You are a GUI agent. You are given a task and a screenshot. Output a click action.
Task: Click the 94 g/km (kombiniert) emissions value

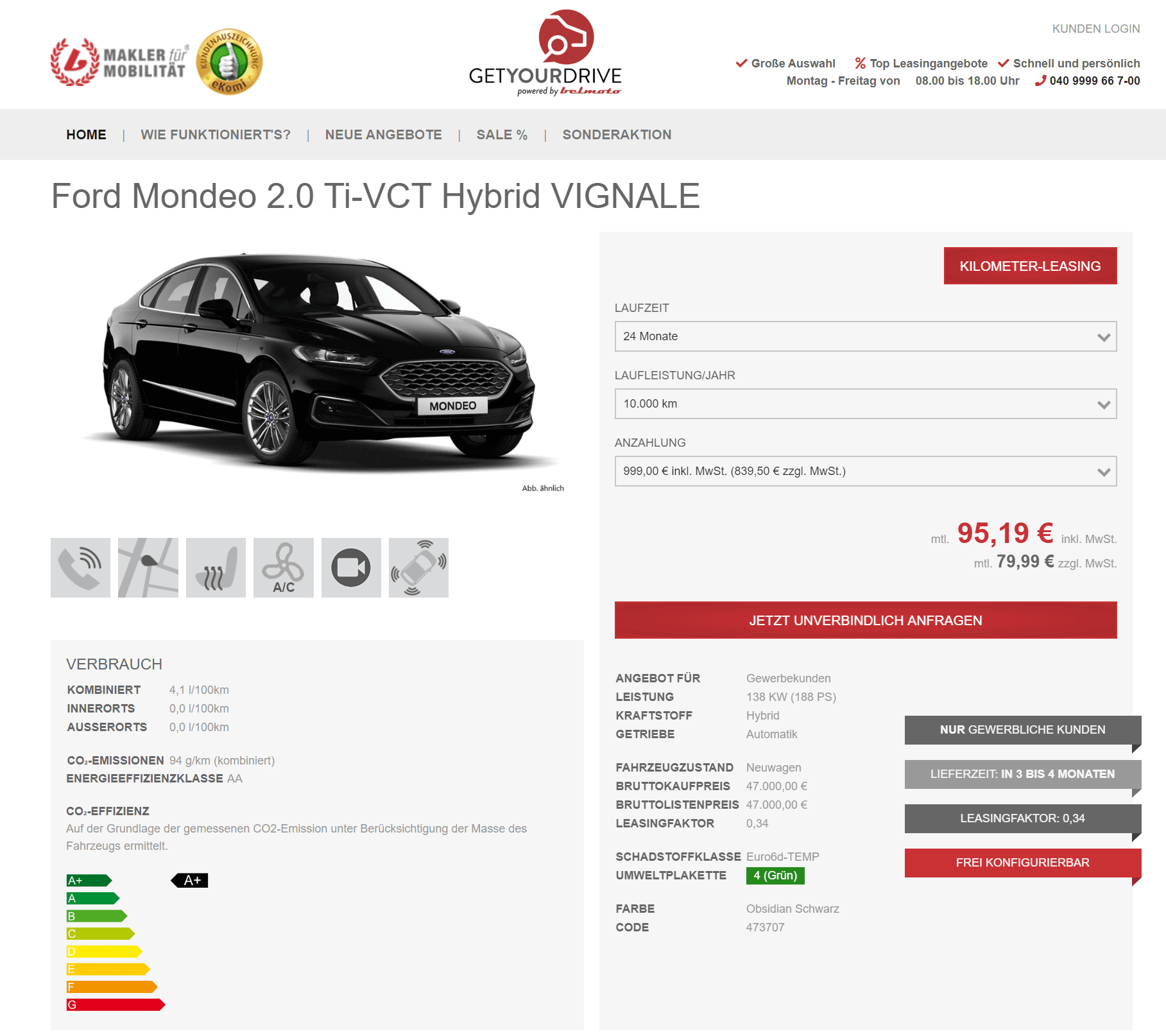click(x=222, y=761)
